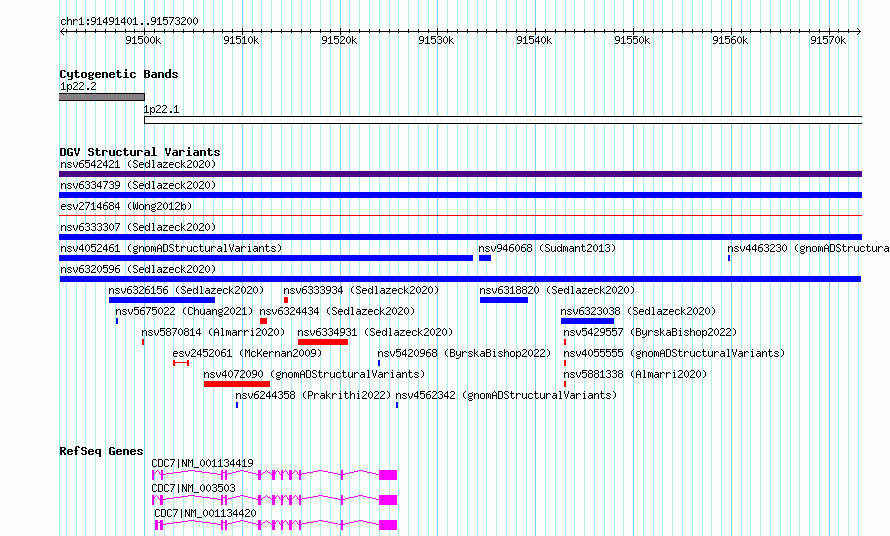890x536 pixels.
Task: Click the nsv6324434 (Sedlazeck2020) label
Action: tap(337, 311)
